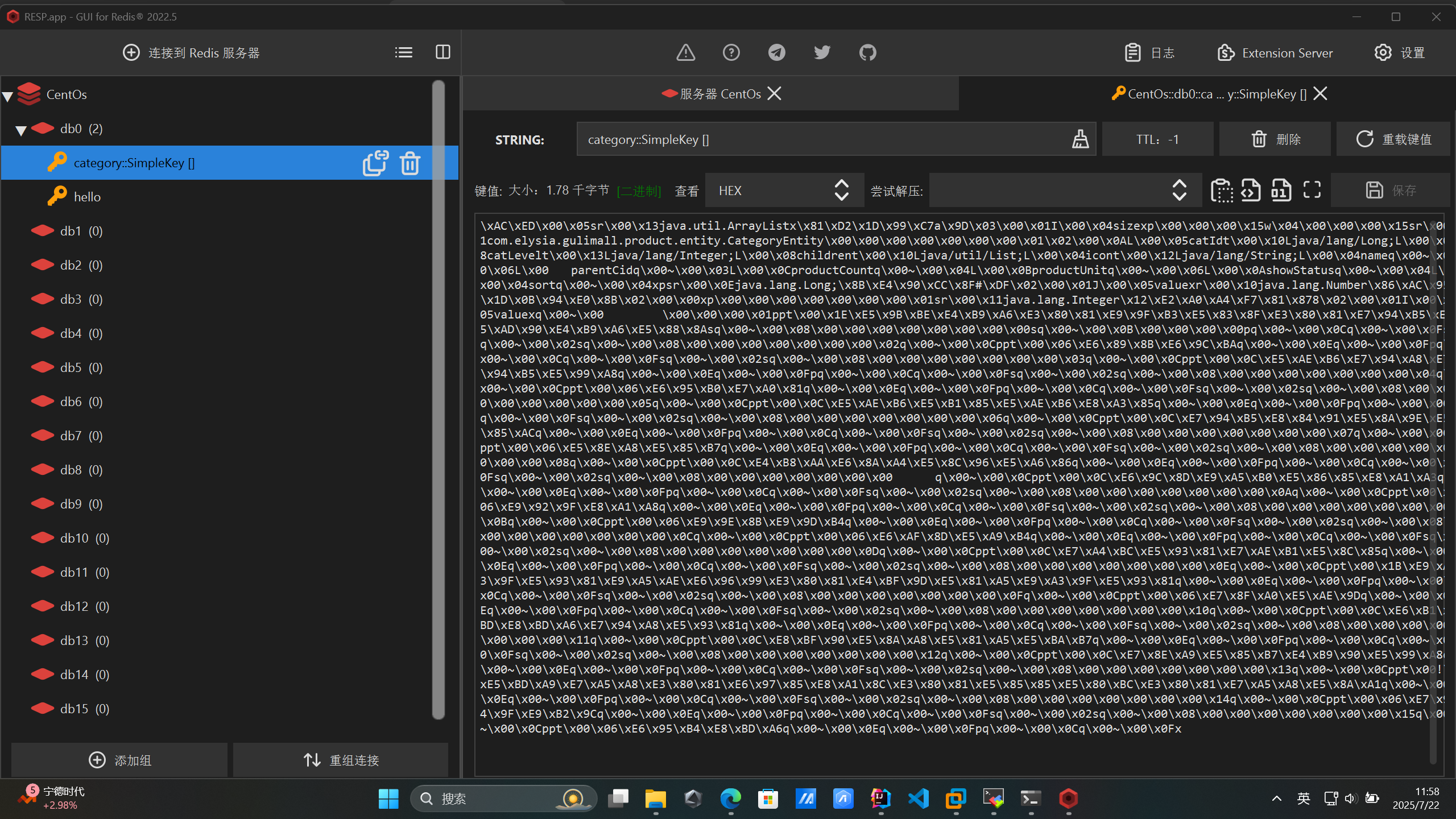Open File Explorer from the taskbar
This screenshot has width=1456, height=819.
pos(656,799)
